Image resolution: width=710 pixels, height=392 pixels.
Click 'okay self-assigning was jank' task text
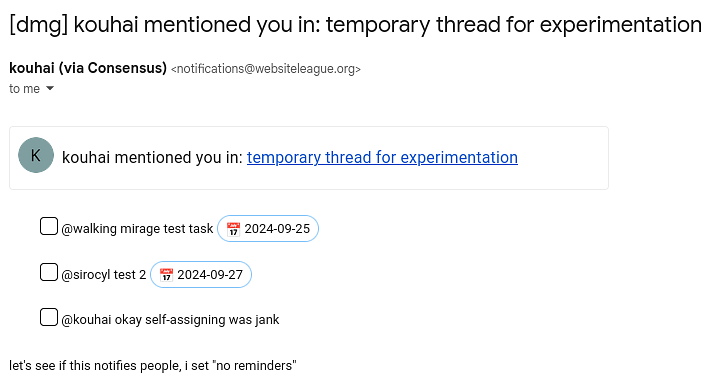click(197, 320)
